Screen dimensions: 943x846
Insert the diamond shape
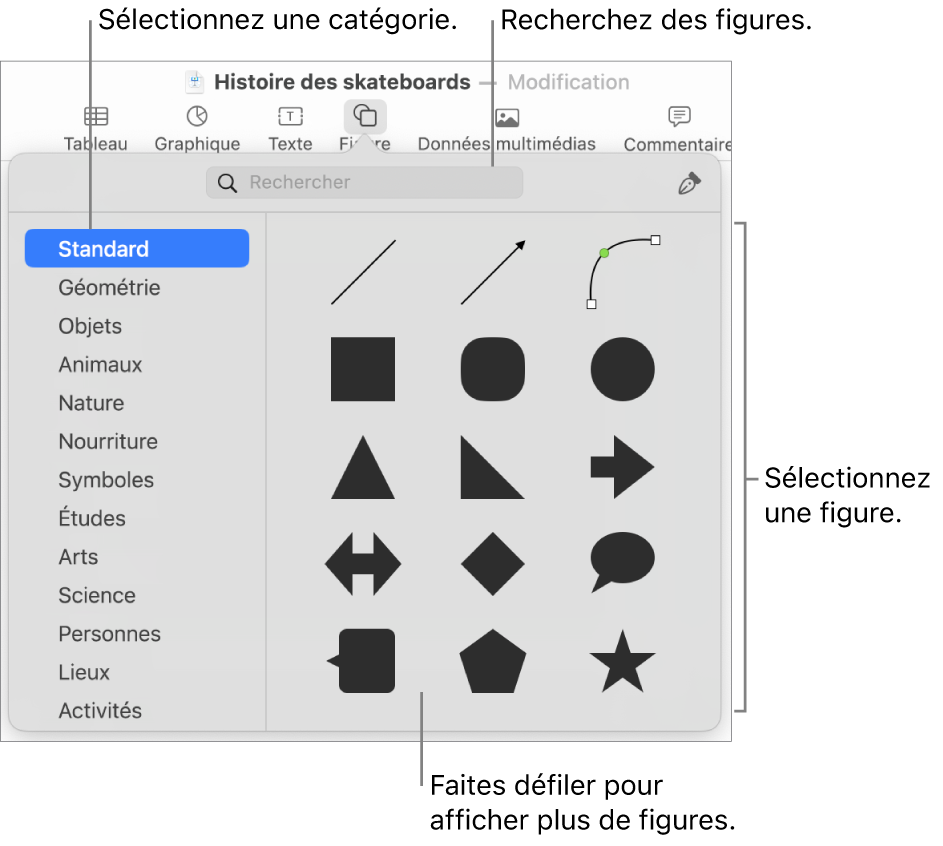point(493,564)
